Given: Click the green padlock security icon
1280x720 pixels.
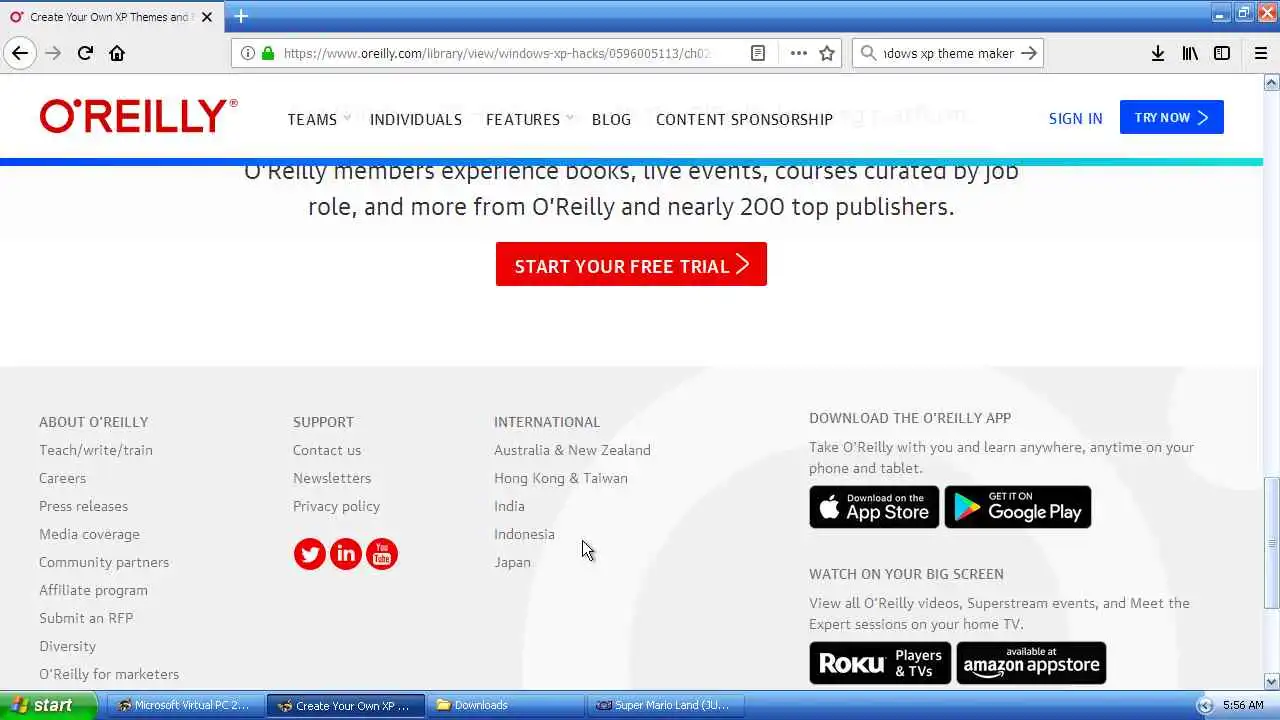Looking at the screenshot, I should (267, 53).
